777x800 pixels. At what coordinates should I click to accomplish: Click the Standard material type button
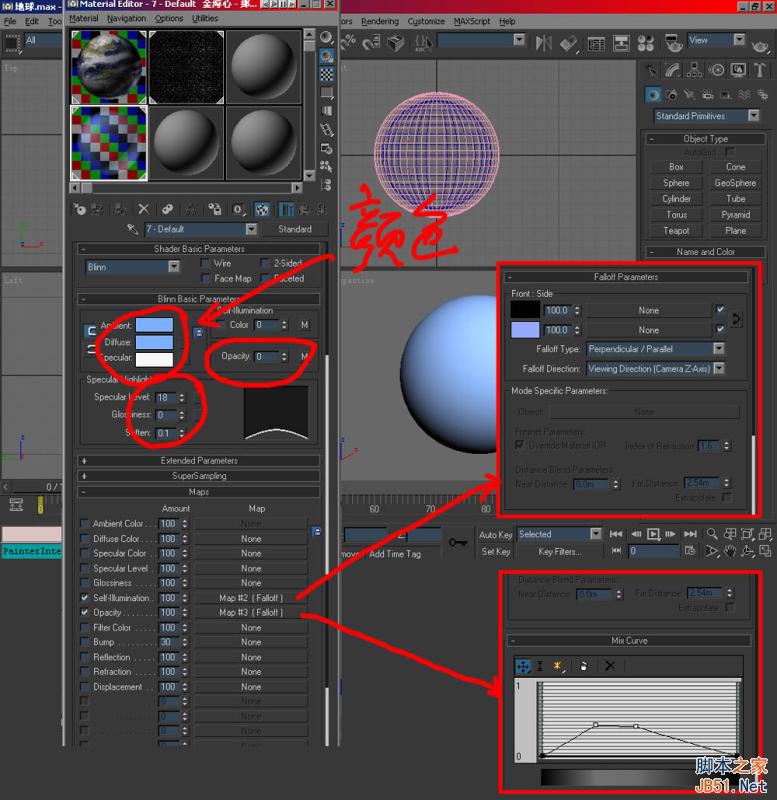(x=294, y=229)
